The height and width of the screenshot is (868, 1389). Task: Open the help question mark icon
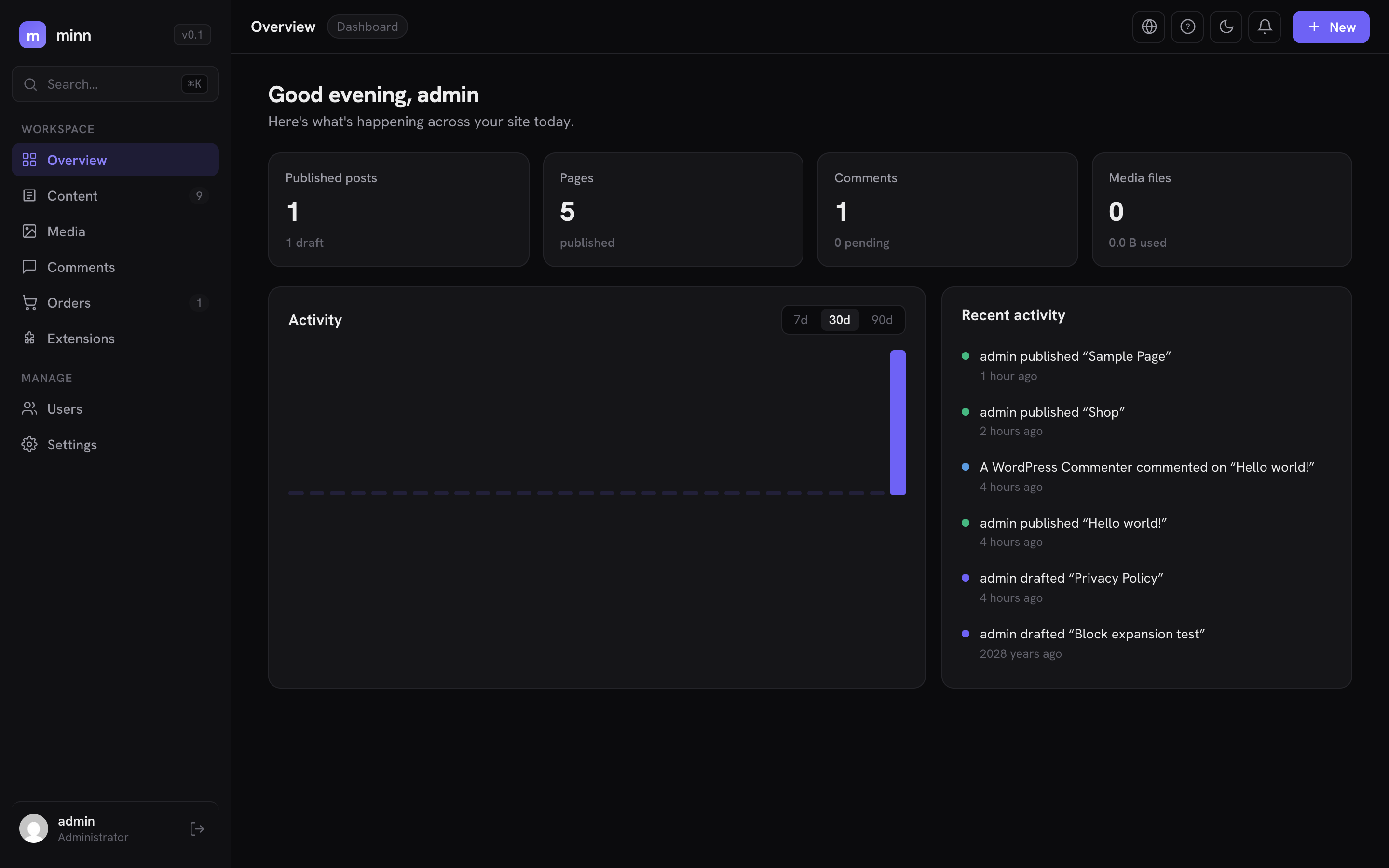(1187, 27)
